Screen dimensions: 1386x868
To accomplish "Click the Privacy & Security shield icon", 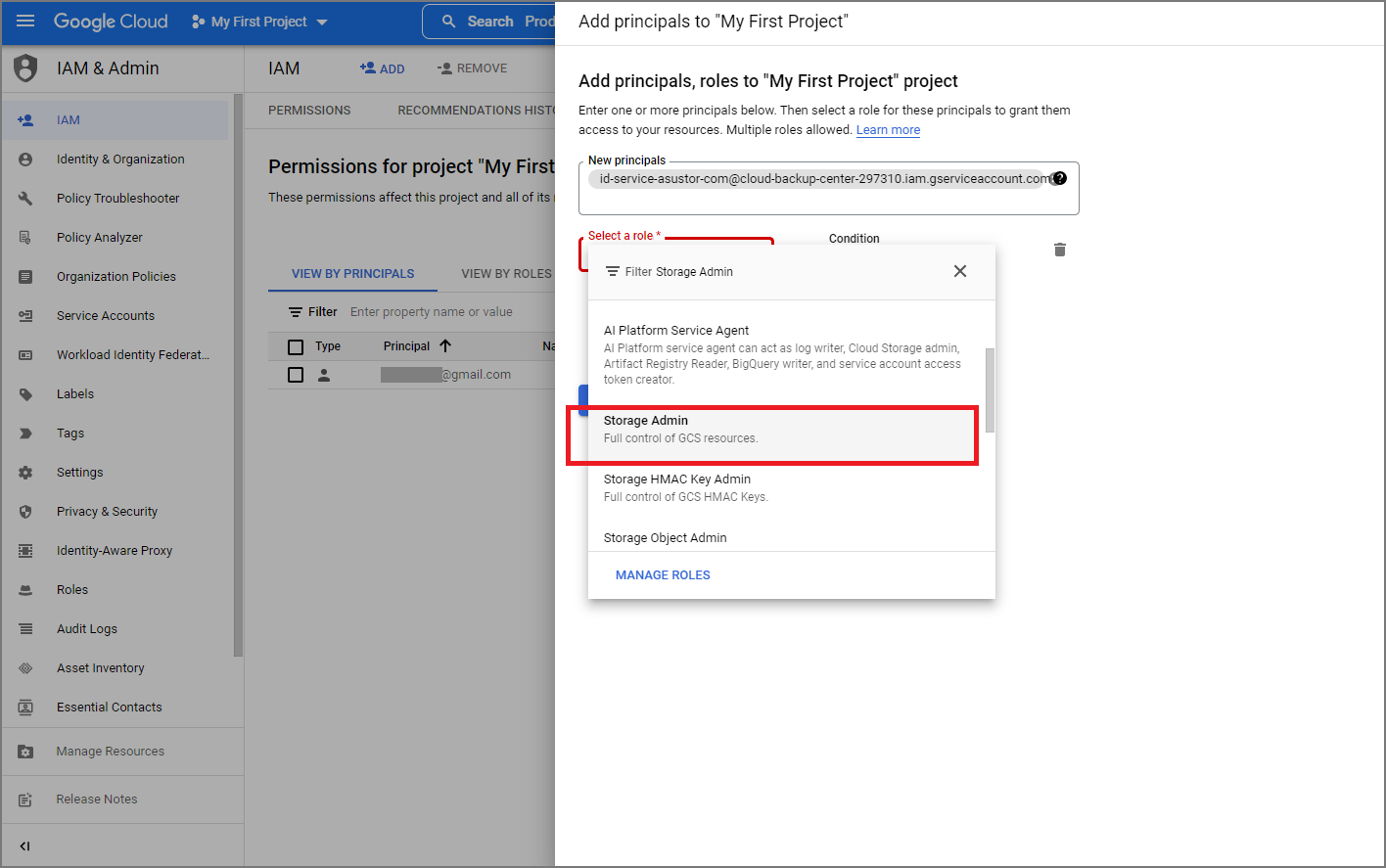I will (x=25, y=512).
